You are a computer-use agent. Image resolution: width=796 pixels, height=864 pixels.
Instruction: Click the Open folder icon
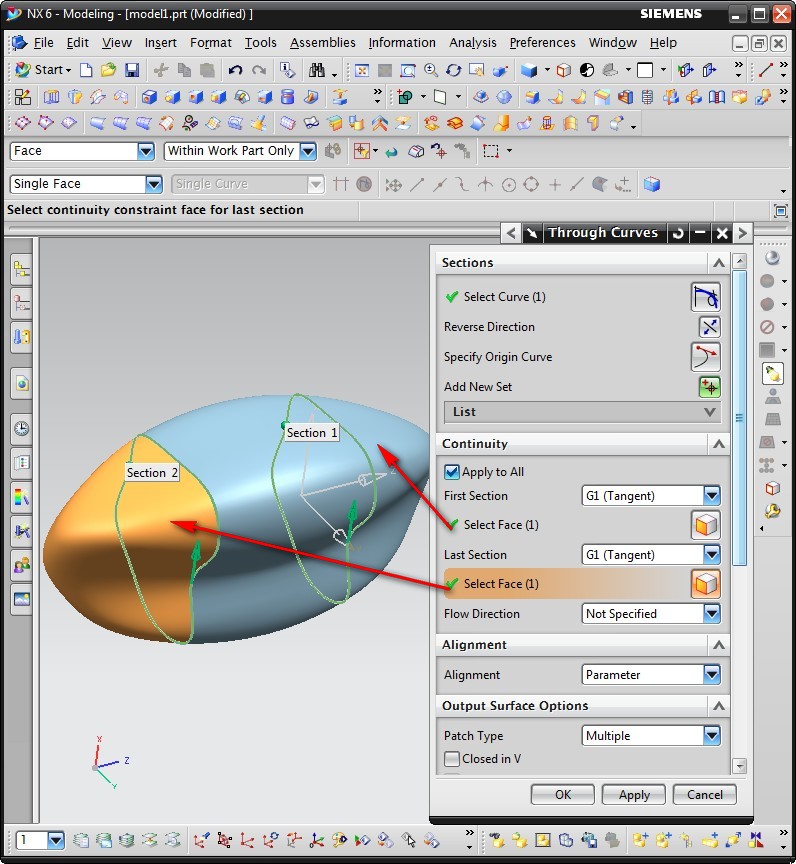[109, 70]
